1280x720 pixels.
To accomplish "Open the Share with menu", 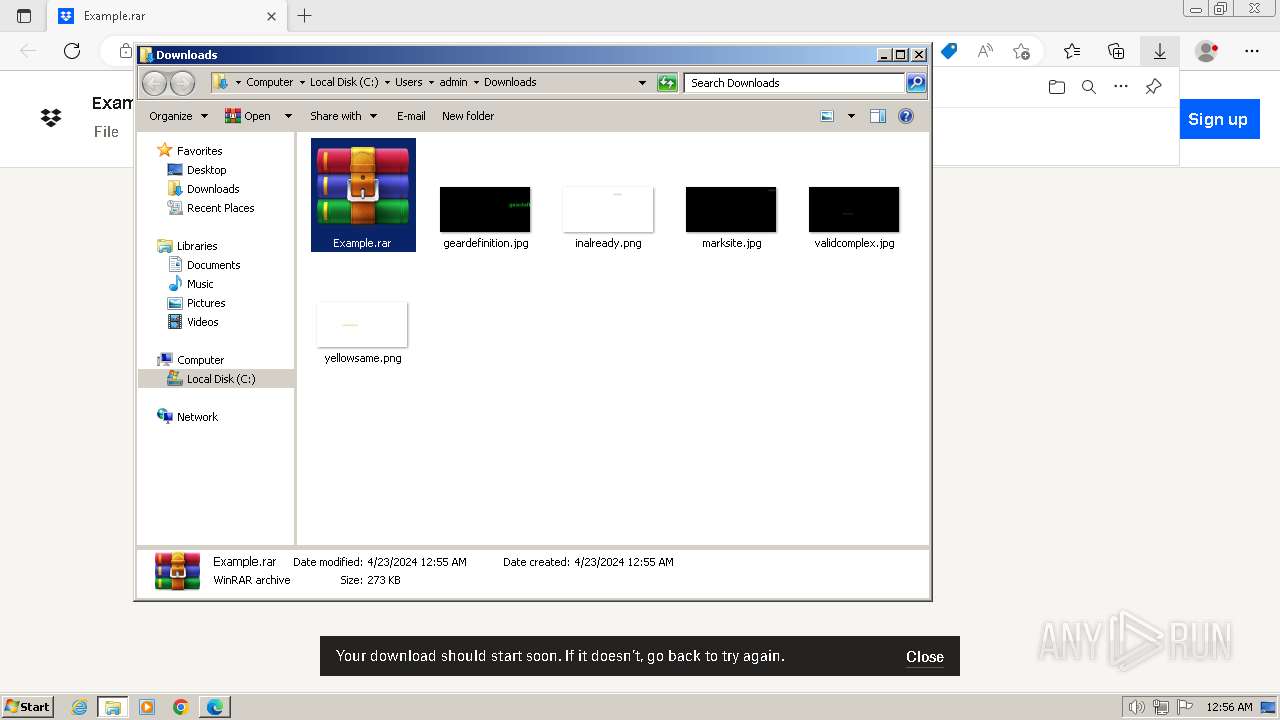I will point(343,116).
